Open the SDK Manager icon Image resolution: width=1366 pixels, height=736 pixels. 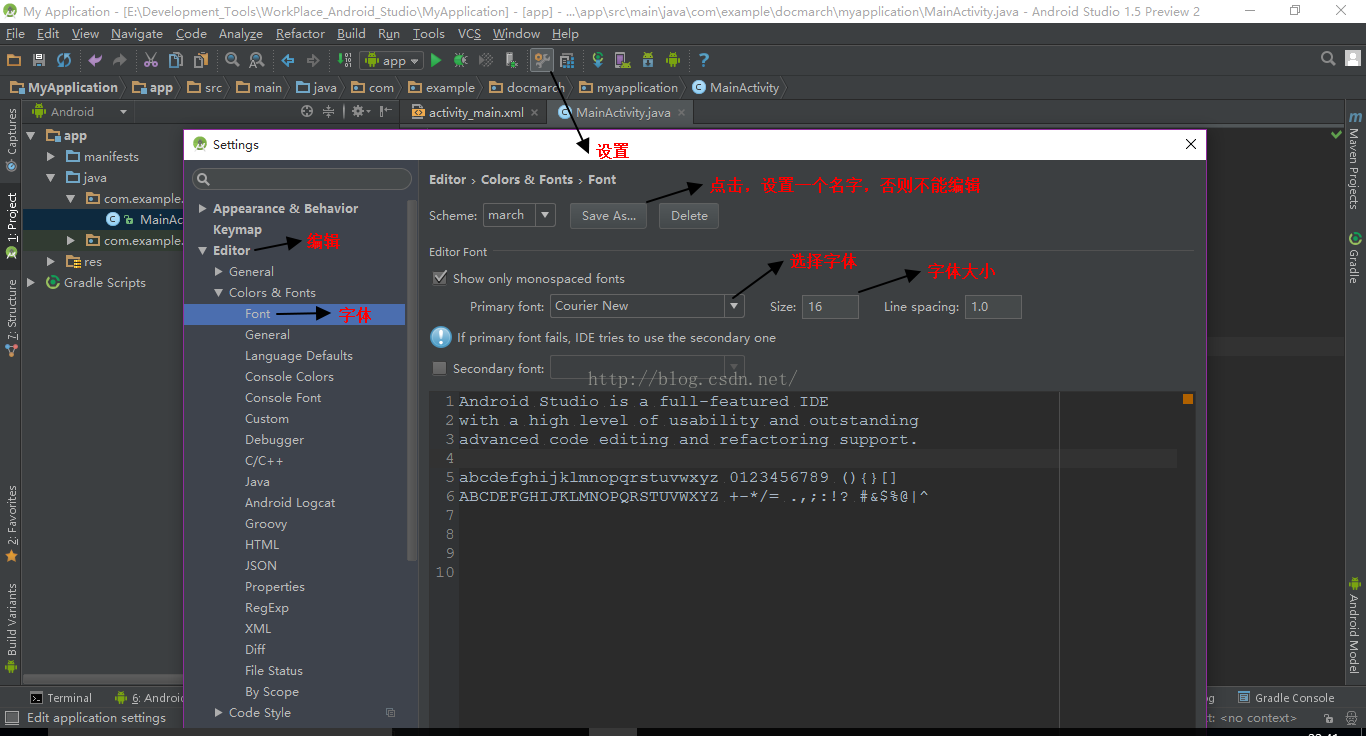point(648,60)
